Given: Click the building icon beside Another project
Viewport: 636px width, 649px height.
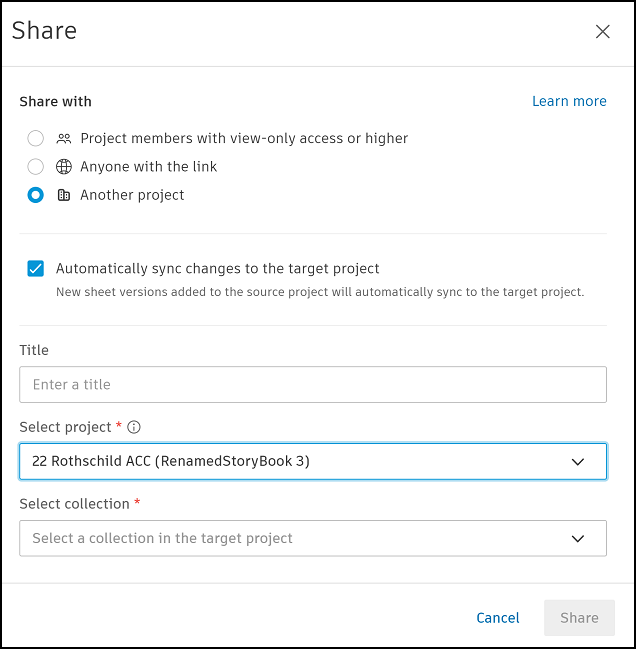Looking at the screenshot, I should click(64, 195).
